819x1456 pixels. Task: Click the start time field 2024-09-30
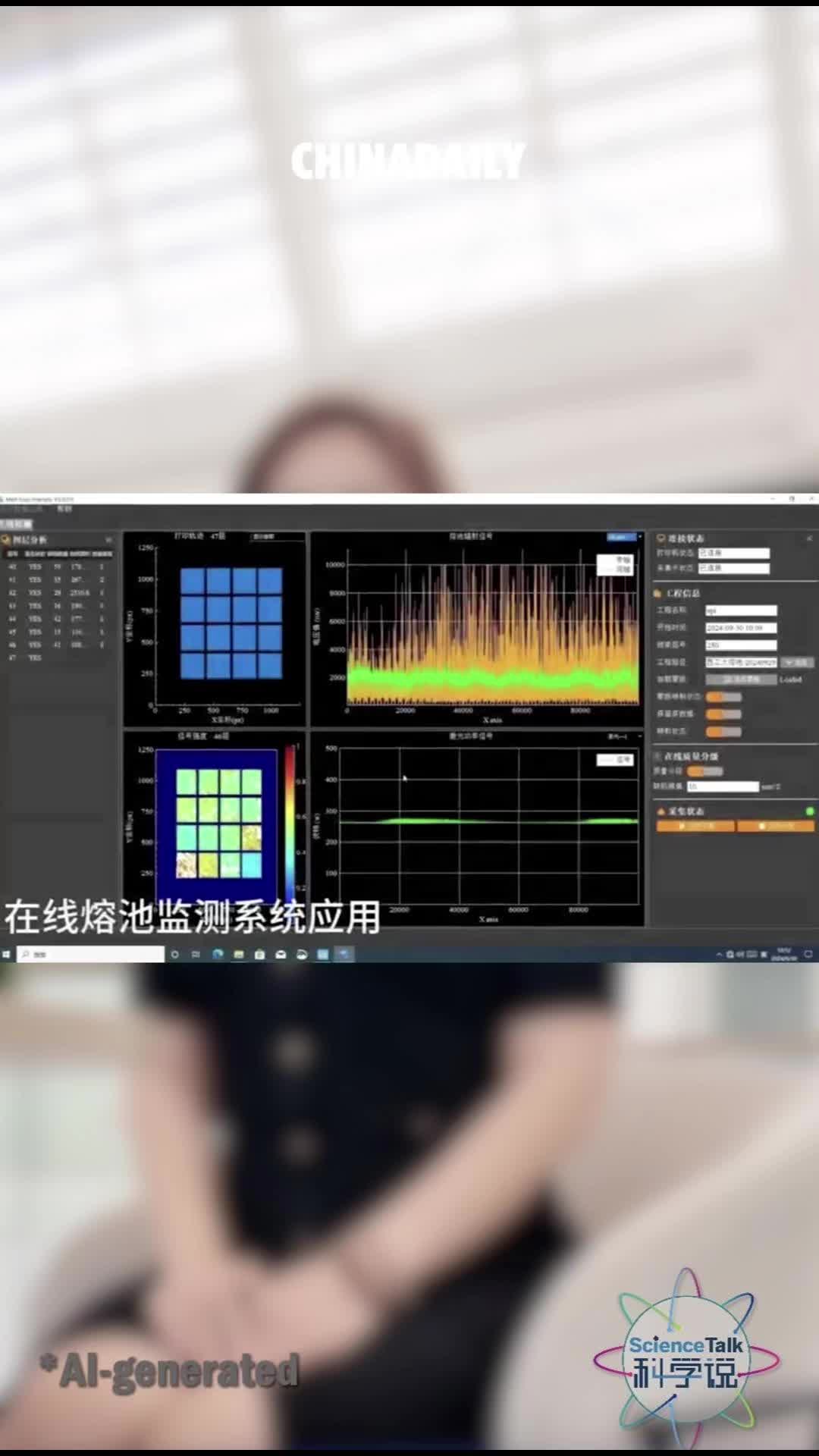point(741,627)
